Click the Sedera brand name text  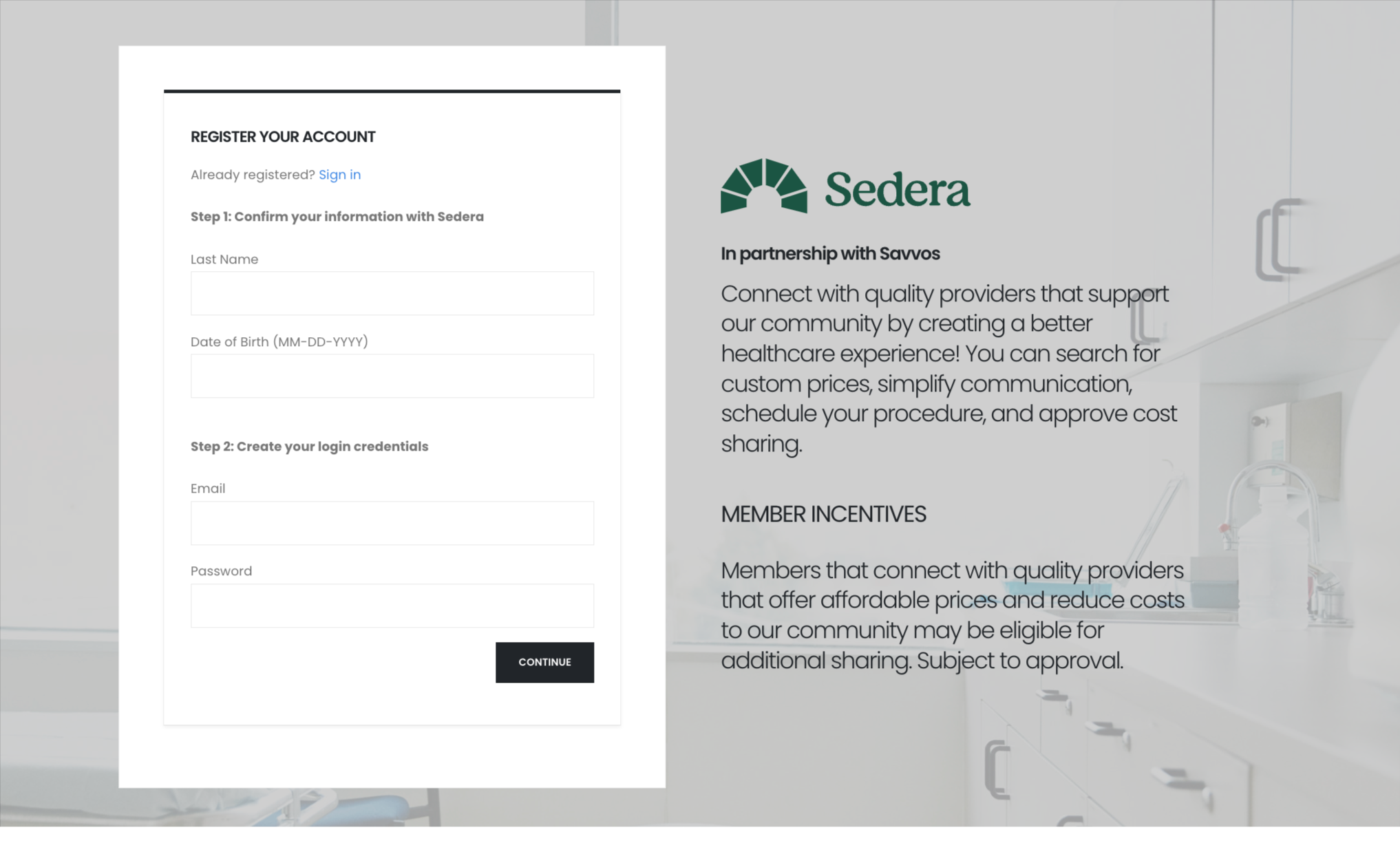(x=893, y=188)
